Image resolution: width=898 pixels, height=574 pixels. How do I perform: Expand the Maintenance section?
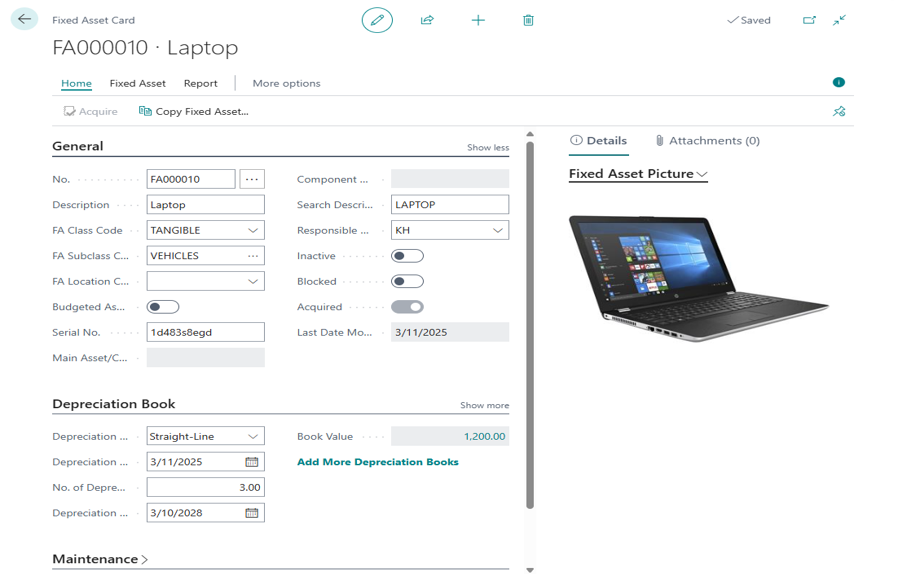tap(100, 559)
